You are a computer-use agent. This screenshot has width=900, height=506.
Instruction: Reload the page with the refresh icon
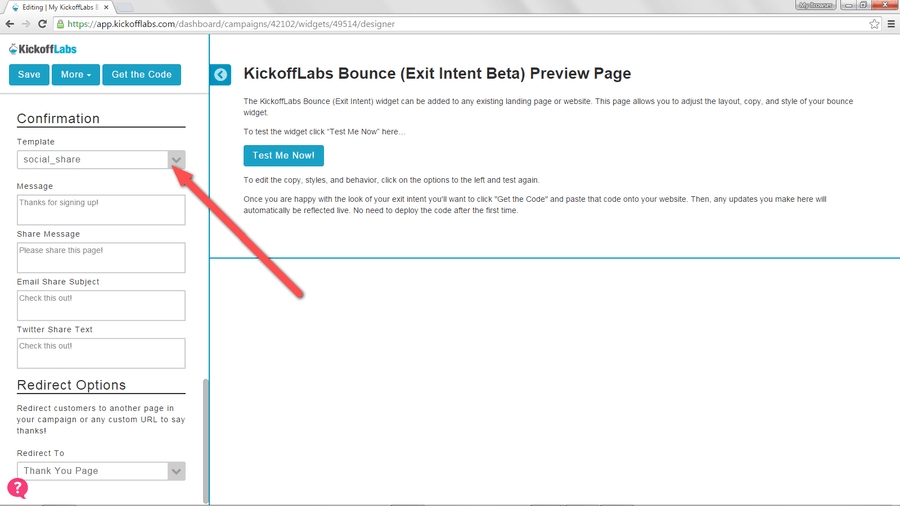(42, 24)
